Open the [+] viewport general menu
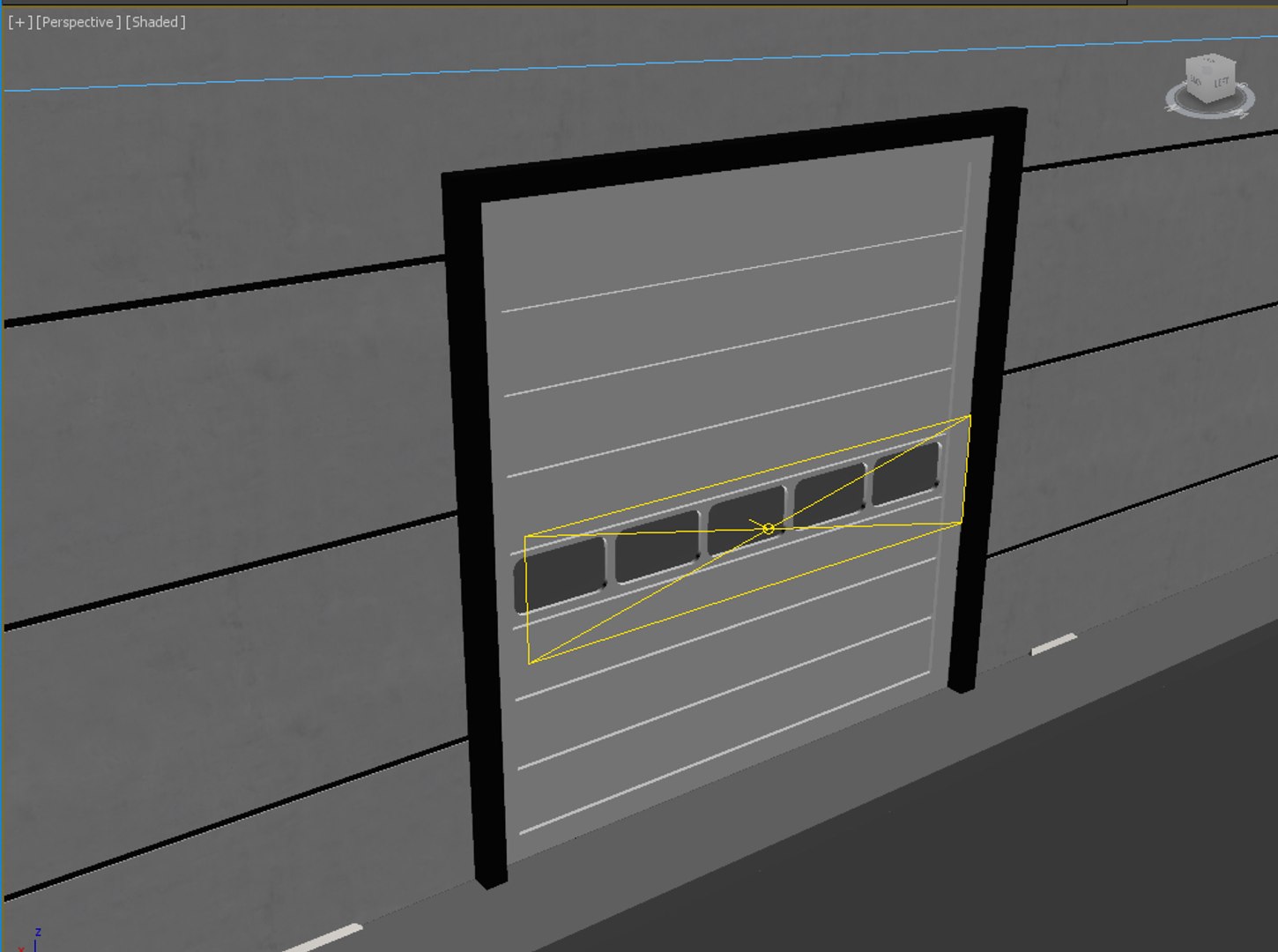 click(x=19, y=22)
